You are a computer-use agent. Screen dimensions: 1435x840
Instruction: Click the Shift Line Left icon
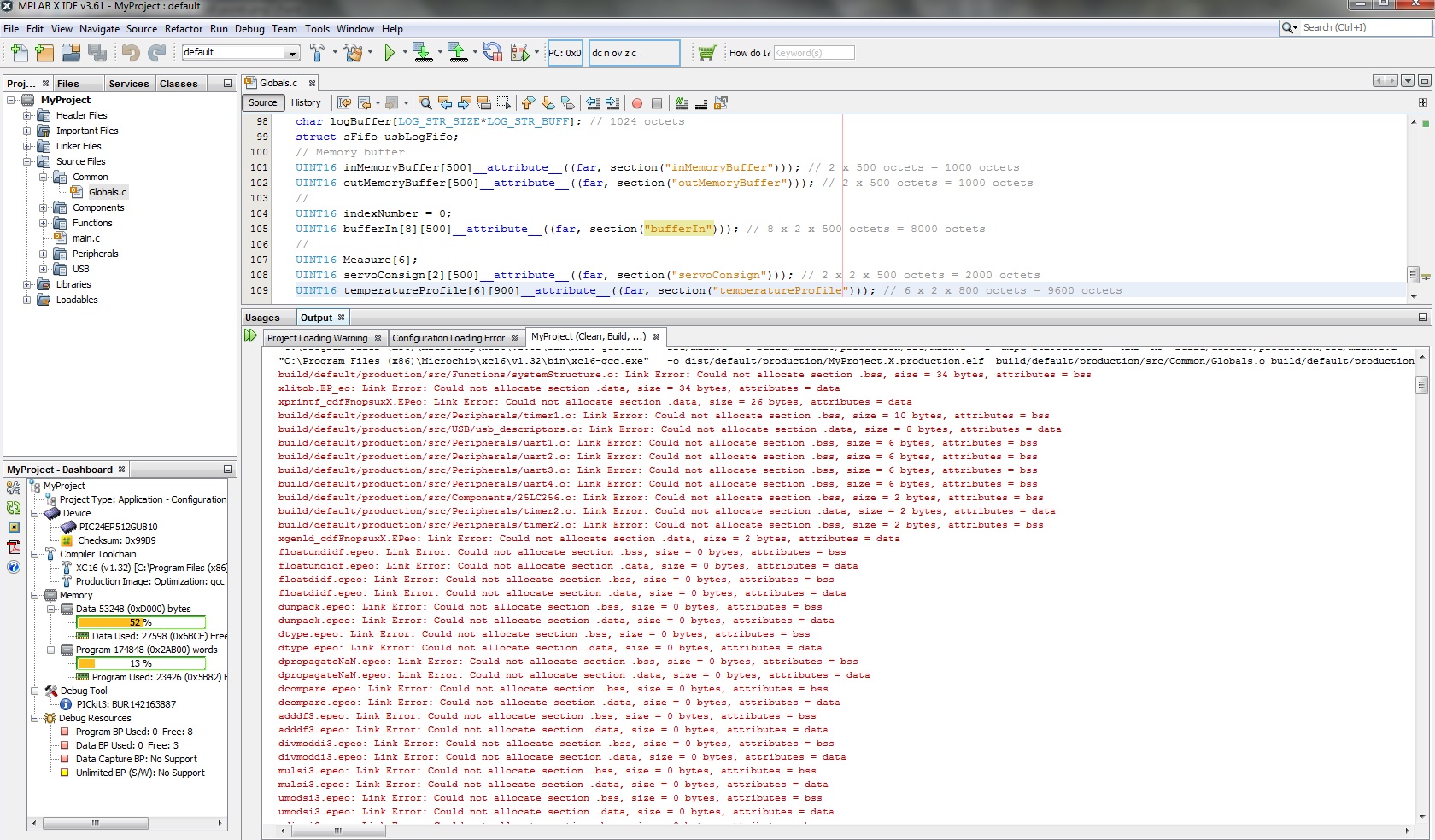(x=593, y=103)
